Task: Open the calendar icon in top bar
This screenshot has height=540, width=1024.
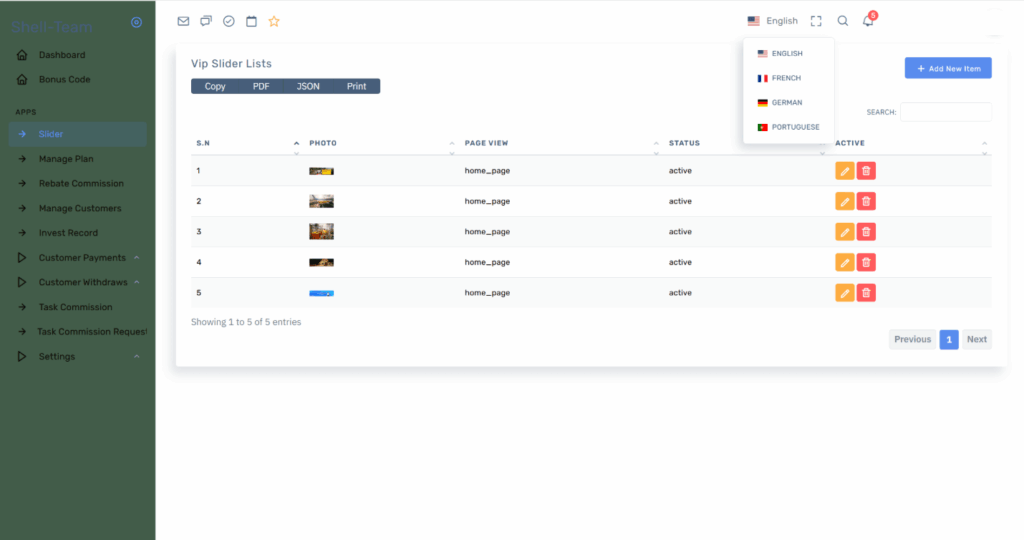Action: click(251, 21)
